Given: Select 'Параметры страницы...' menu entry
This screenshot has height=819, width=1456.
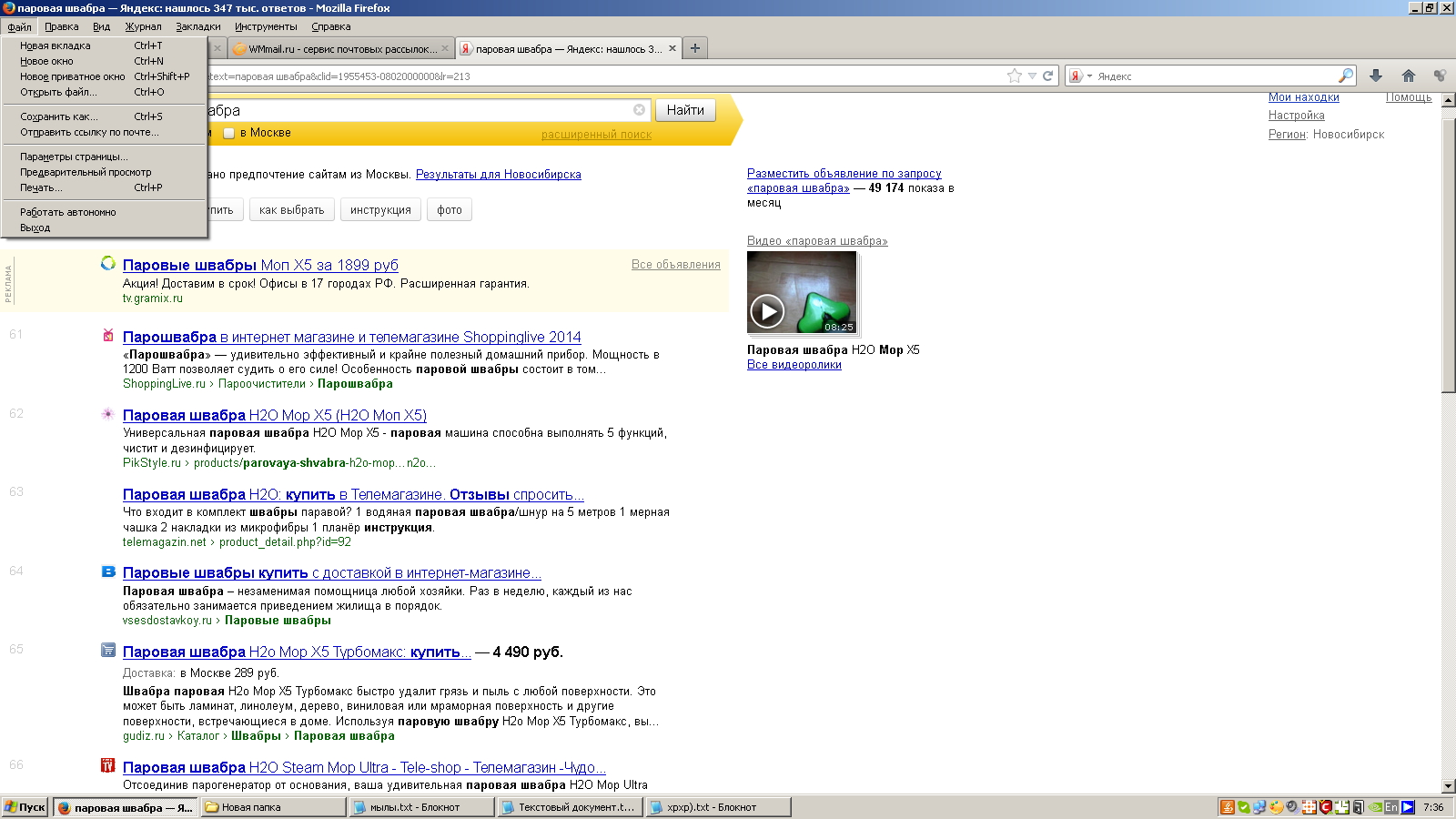Looking at the screenshot, I should coord(104,157).
